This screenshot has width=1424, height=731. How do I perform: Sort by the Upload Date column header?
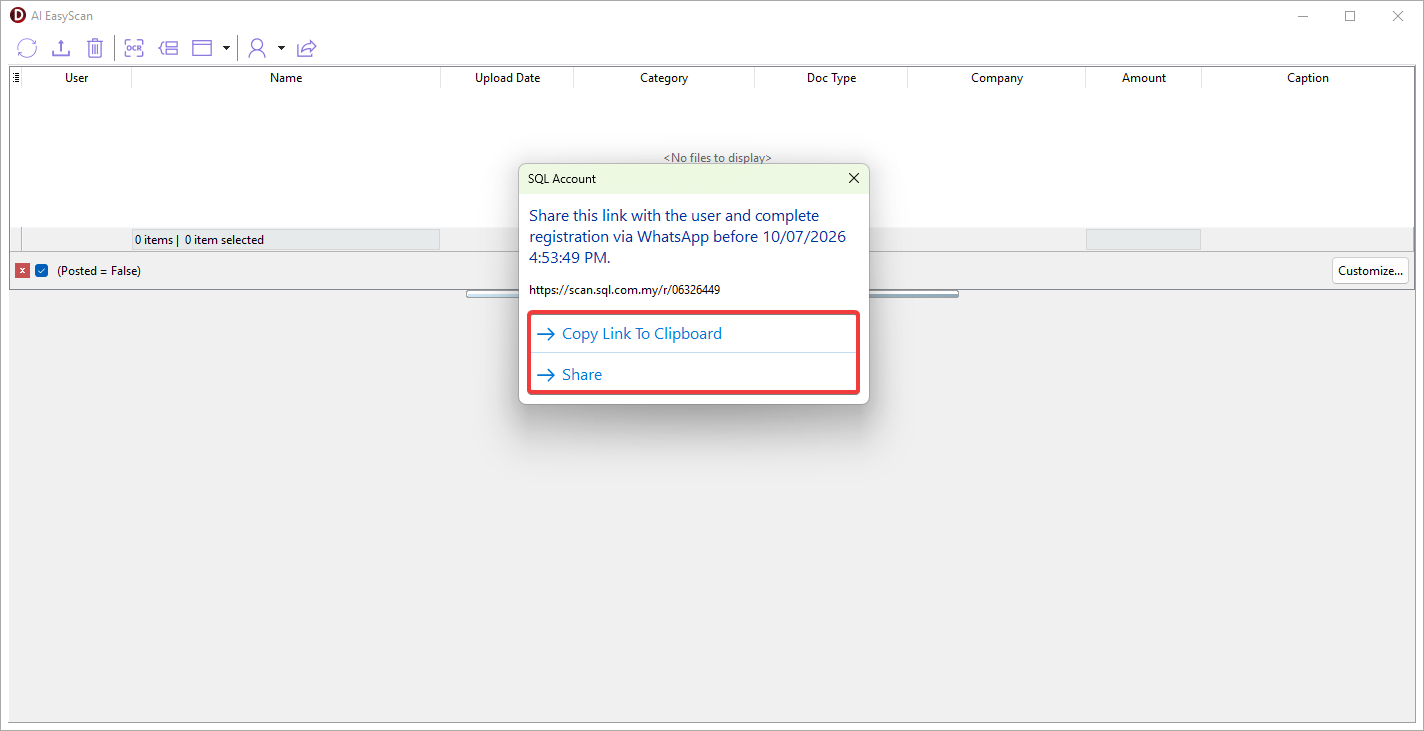tap(507, 78)
